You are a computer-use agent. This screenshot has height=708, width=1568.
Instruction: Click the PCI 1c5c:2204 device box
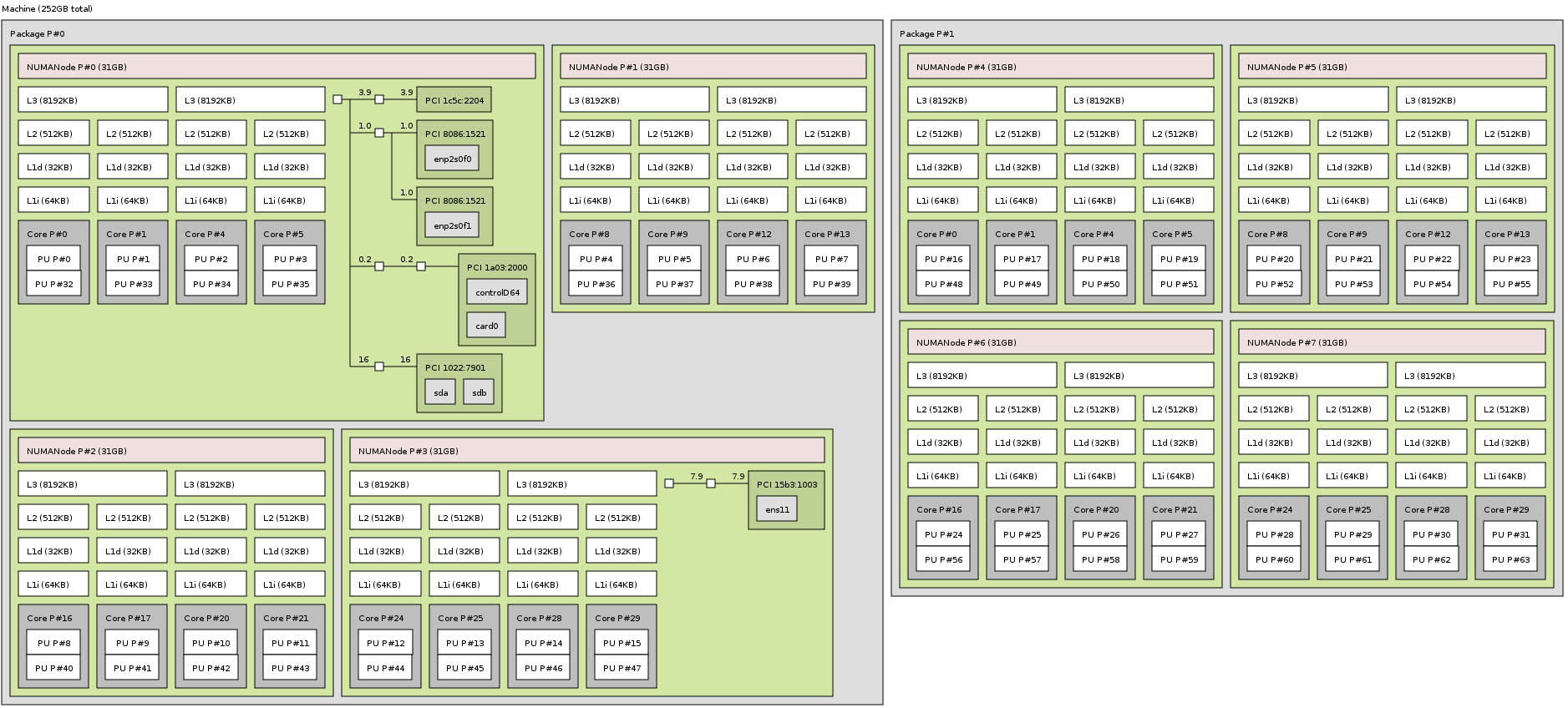tap(454, 100)
